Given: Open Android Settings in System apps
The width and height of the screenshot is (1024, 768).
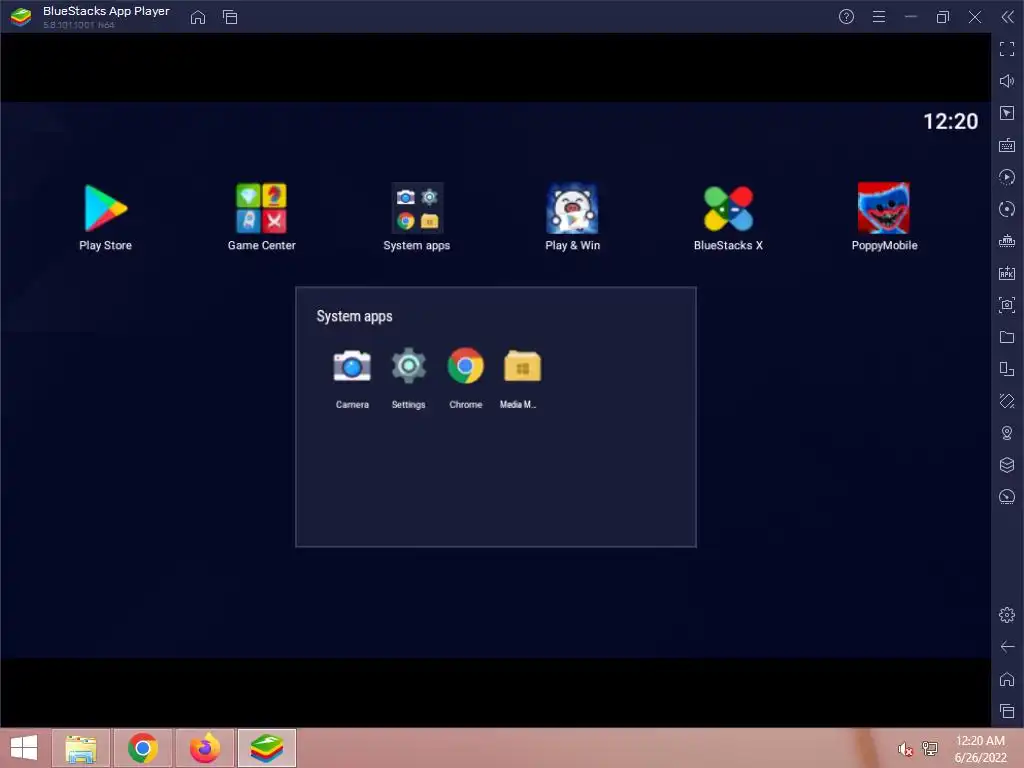Looking at the screenshot, I should [409, 366].
